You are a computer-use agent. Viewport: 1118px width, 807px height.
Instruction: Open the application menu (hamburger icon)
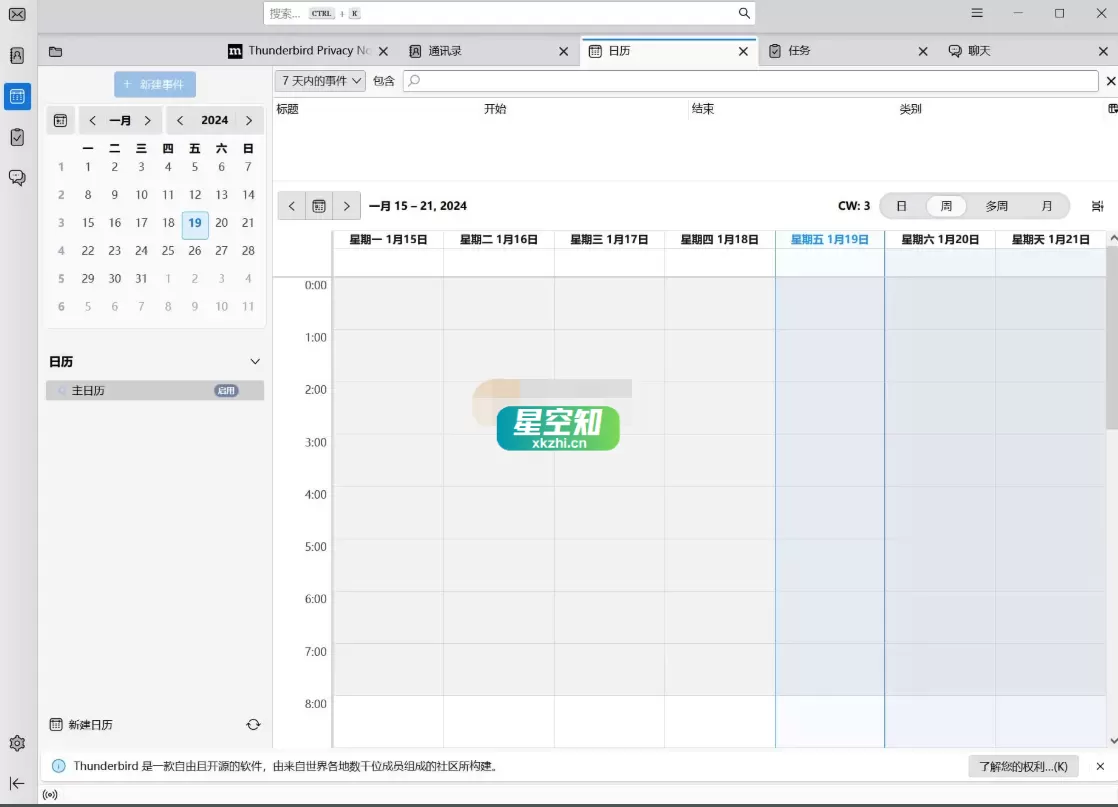coord(977,13)
